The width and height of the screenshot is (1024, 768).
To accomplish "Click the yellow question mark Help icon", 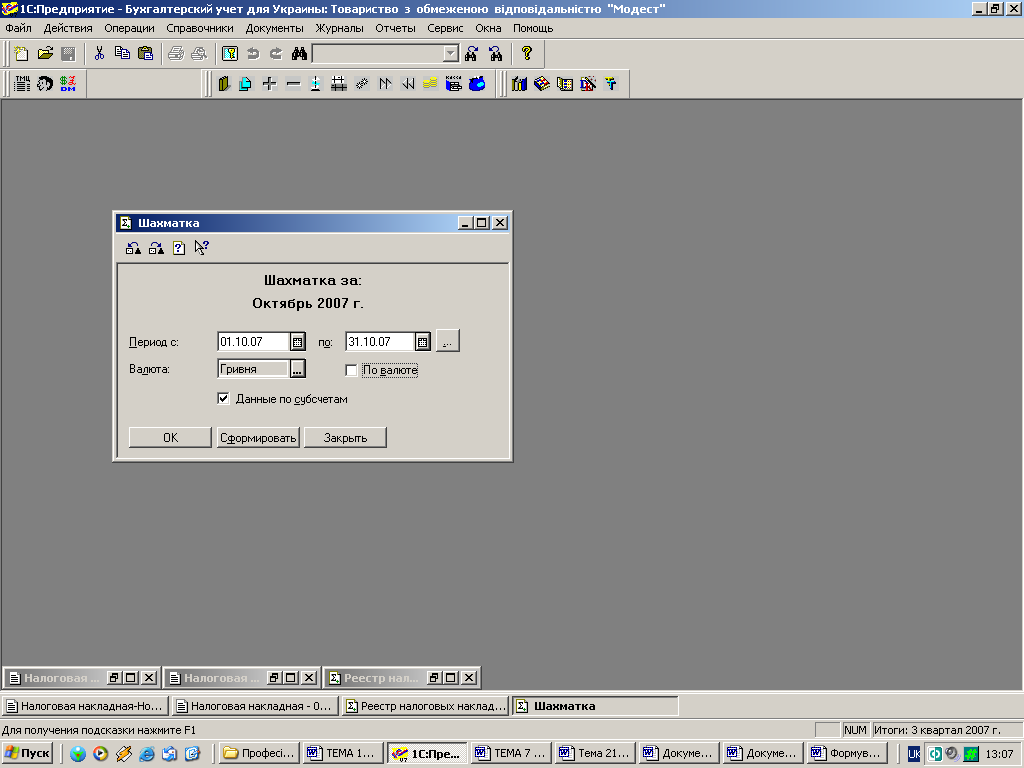I will point(527,54).
